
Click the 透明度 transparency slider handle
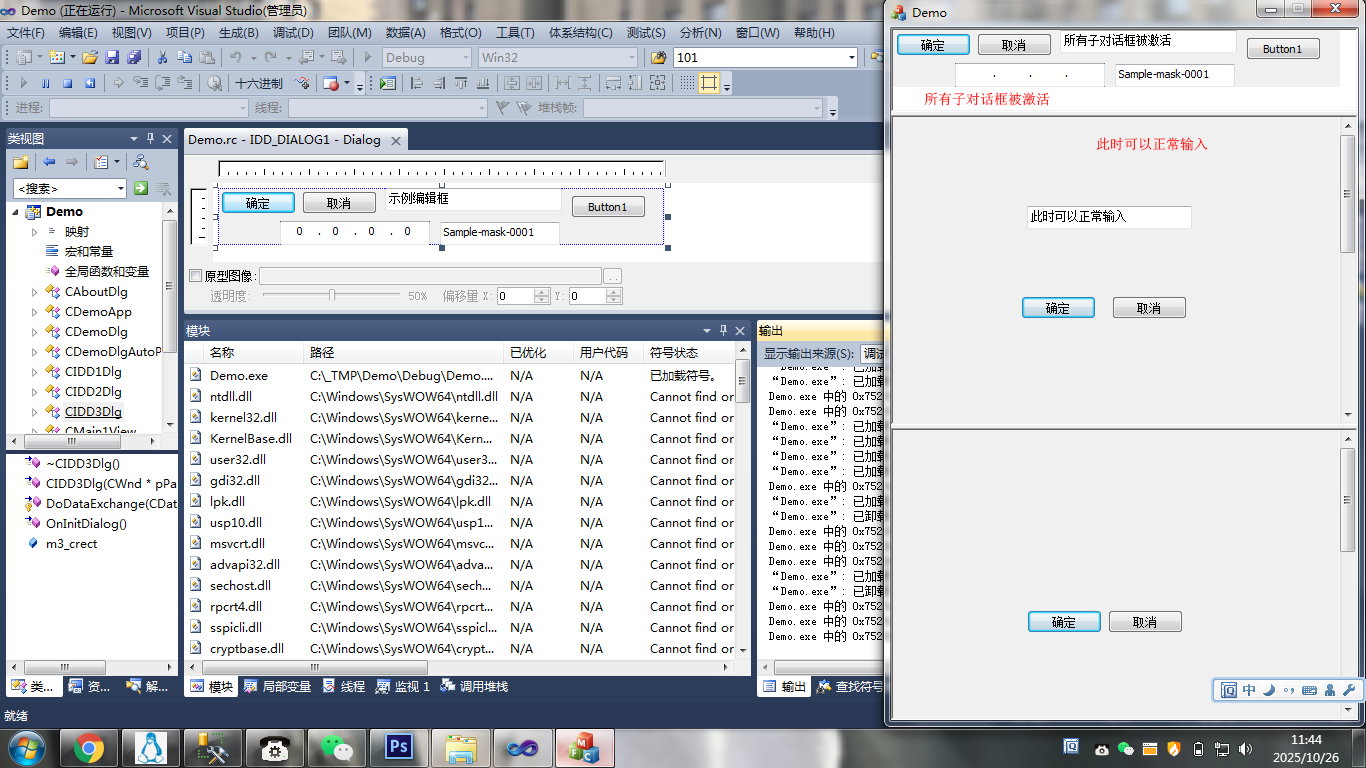pyautogui.click(x=332, y=296)
